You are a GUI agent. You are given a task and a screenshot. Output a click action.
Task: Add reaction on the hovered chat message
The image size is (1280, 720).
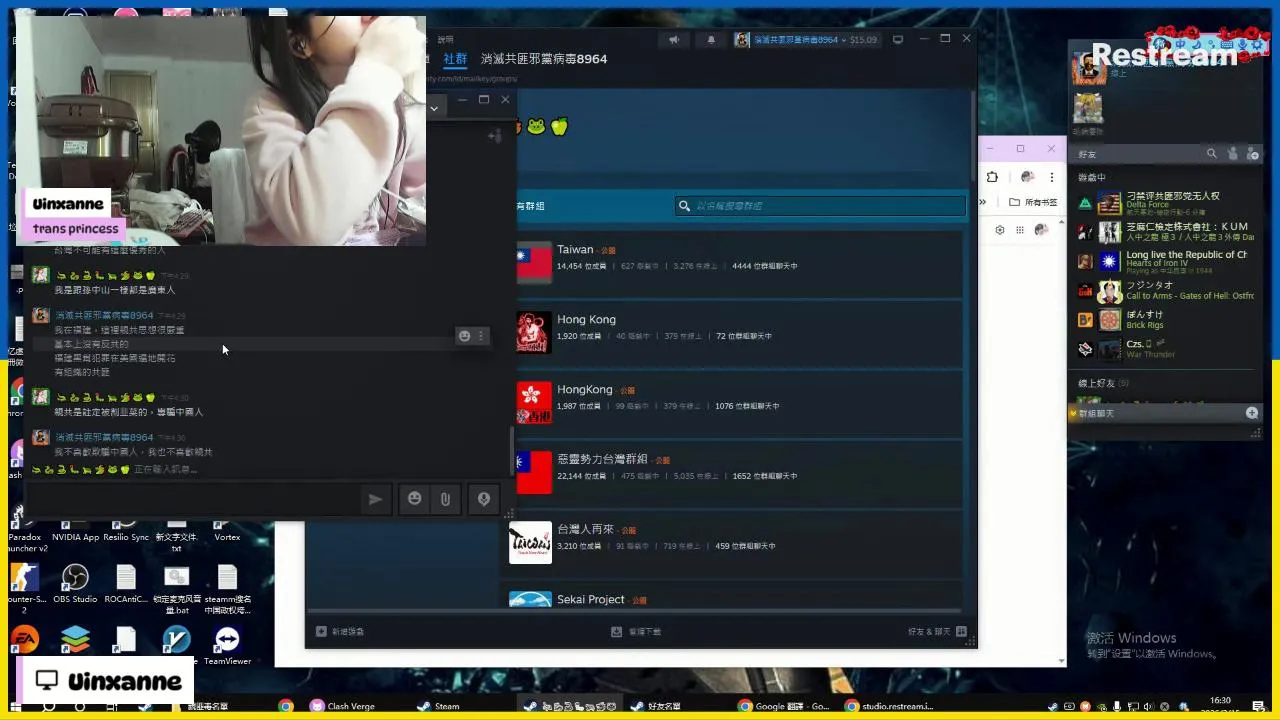(464, 336)
